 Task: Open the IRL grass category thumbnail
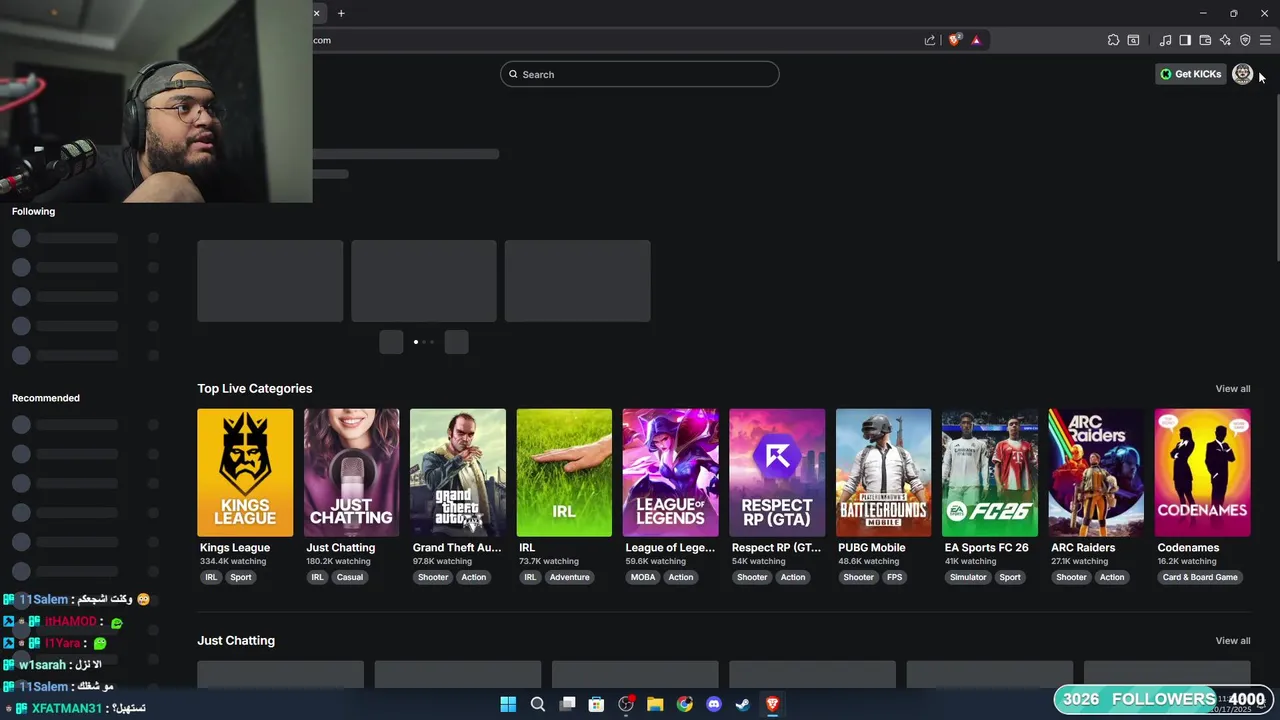click(564, 472)
